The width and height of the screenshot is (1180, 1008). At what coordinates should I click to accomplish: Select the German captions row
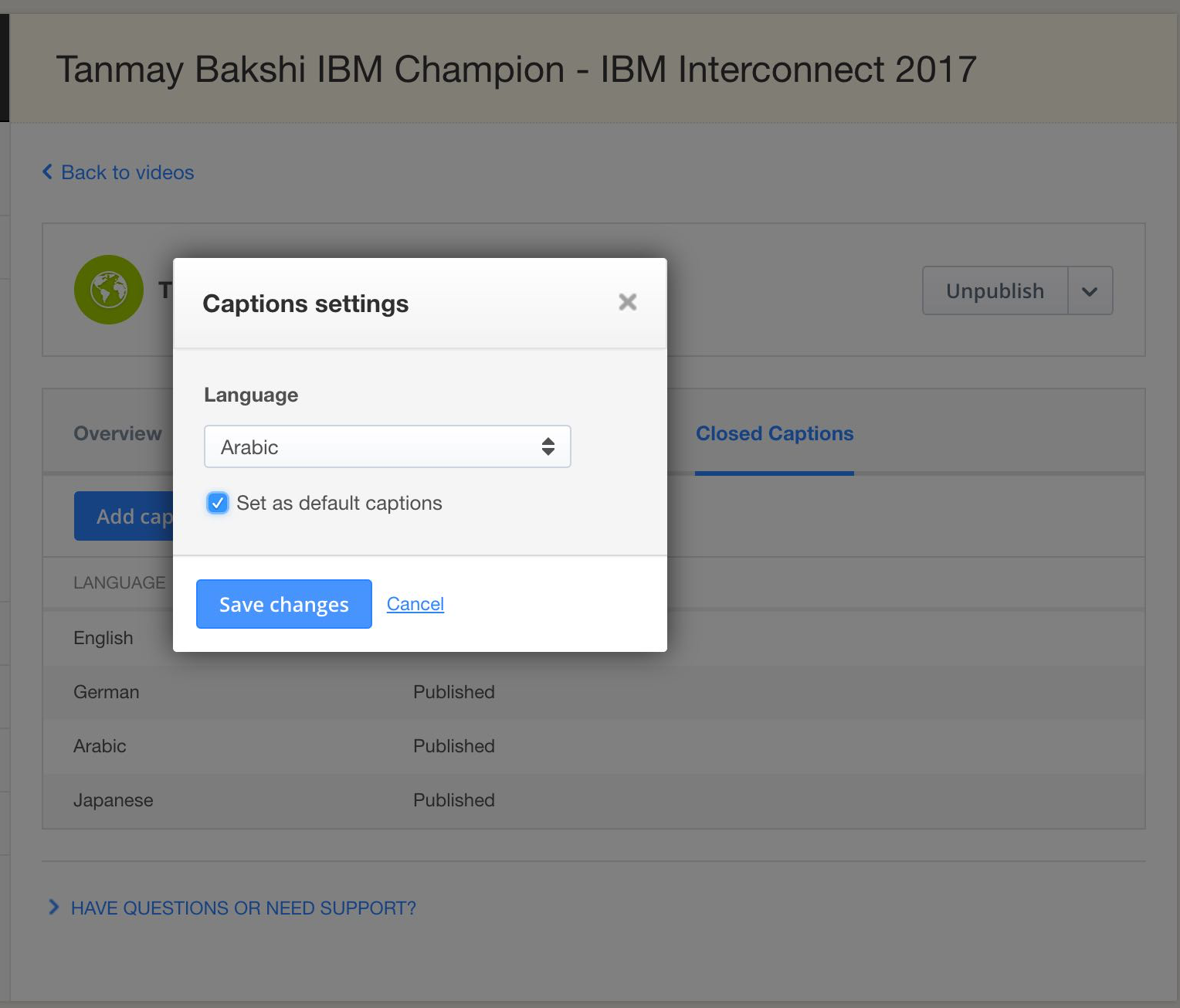[x=593, y=692]
